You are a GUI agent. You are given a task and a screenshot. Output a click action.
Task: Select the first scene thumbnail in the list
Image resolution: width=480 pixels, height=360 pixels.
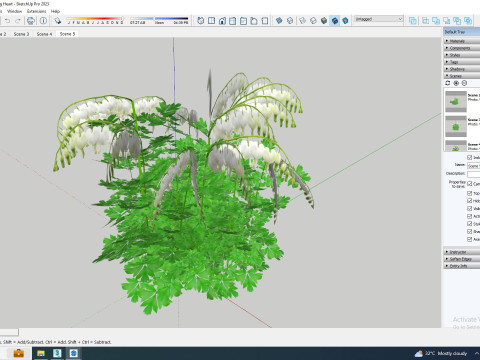coord(456,102)
